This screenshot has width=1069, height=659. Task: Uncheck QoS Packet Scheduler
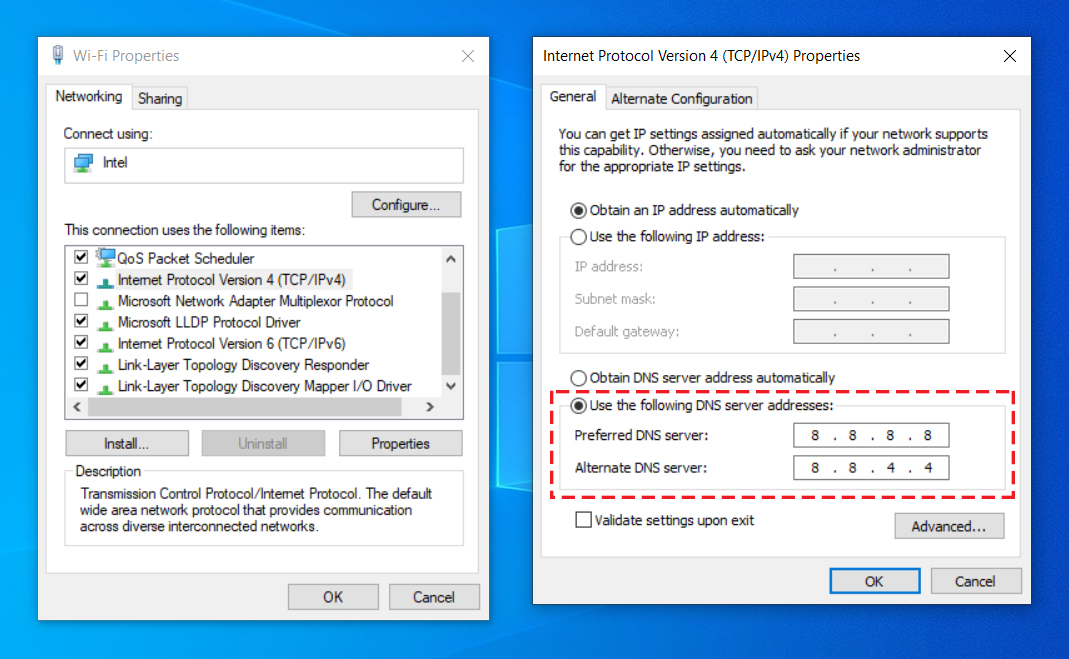(81, 257)
